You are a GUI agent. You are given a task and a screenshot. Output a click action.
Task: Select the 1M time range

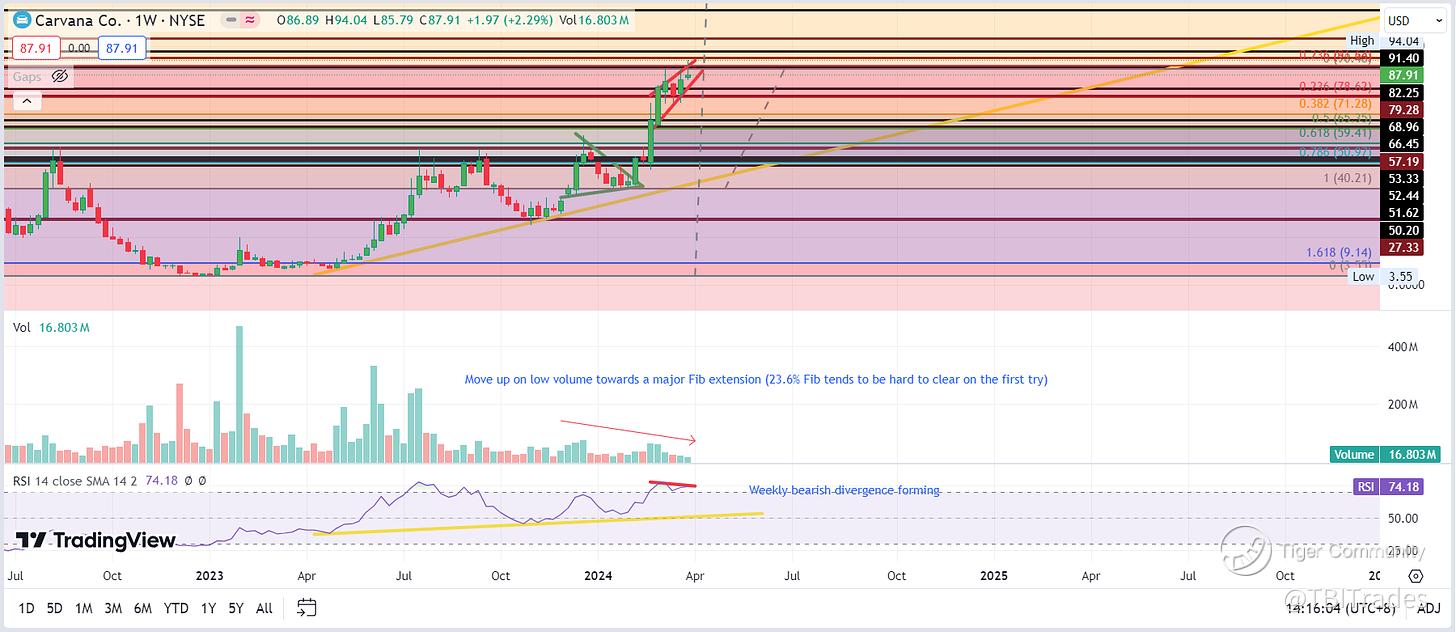pyautogui.click(x=84, y=608)
